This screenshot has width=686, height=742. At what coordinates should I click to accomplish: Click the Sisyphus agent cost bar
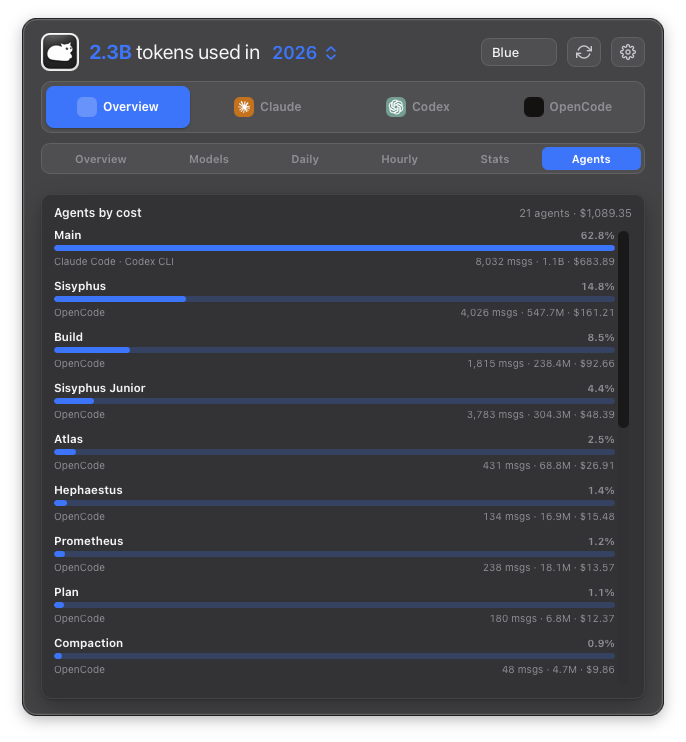point(334,299)
